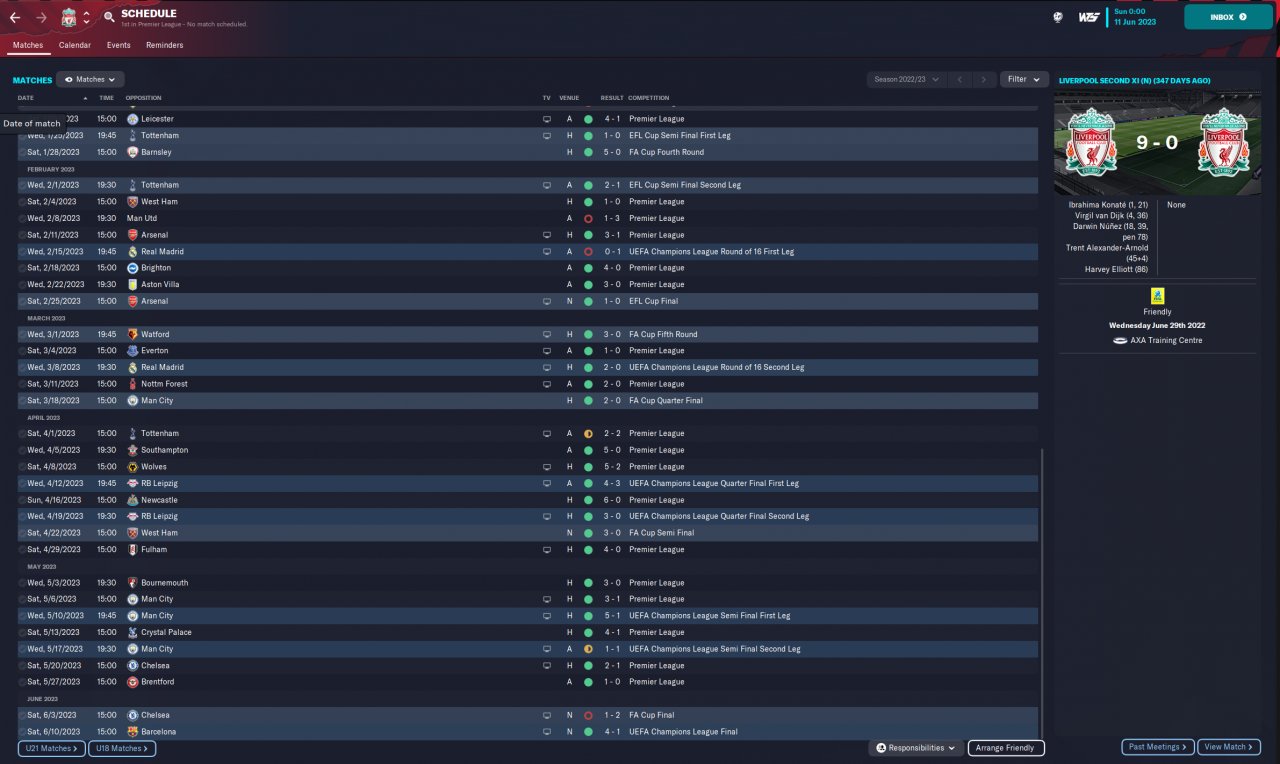This screenshot has width=1280, height=764.
Task: Click the TV icon on the Barcelona row
Action: [547, 732]
